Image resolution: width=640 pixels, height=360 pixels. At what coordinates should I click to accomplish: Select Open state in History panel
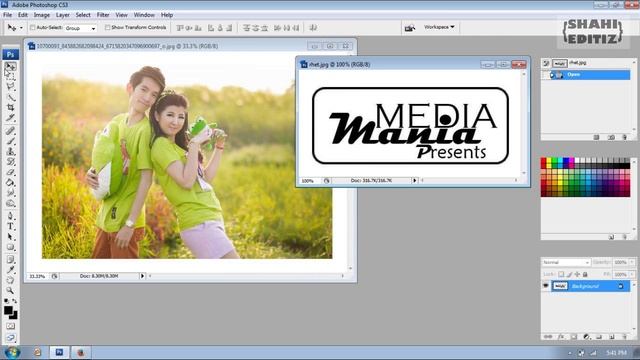tap(586, 75)
